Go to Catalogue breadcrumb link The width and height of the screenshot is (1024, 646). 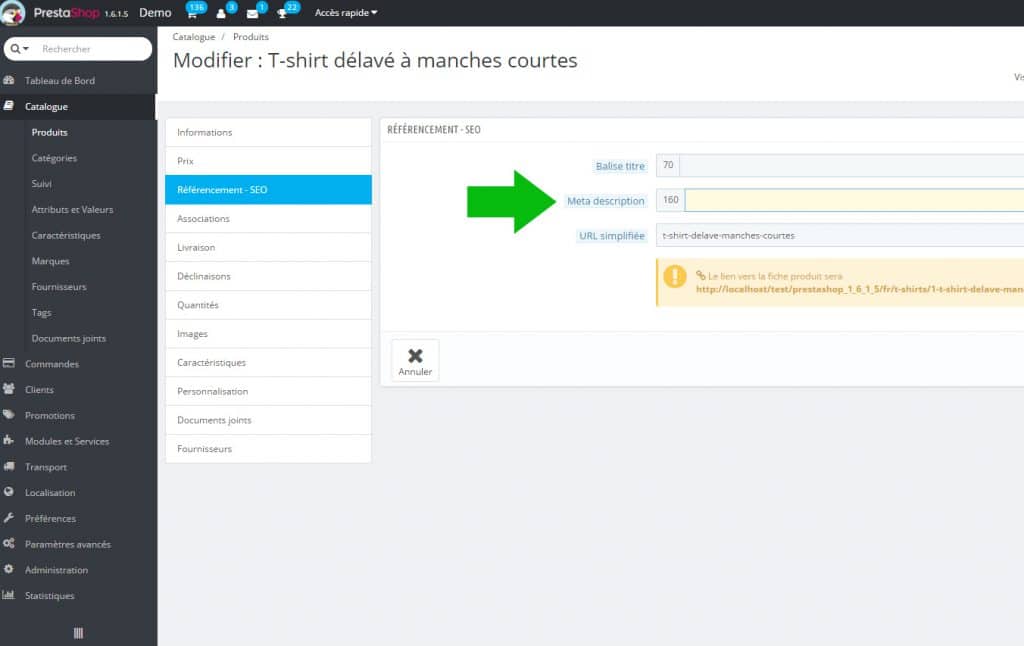(194, 37)
